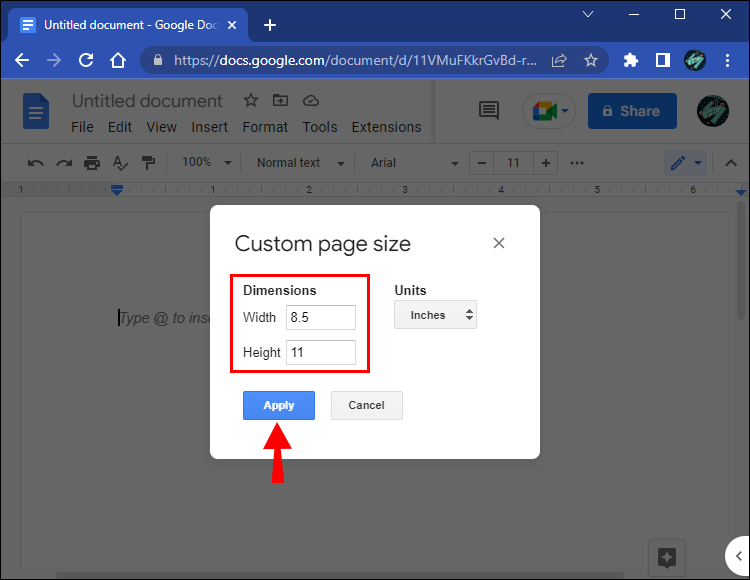The image size is (750, 580).
Task: Click the spelling and grammar check icon
Action: point(120,163)
